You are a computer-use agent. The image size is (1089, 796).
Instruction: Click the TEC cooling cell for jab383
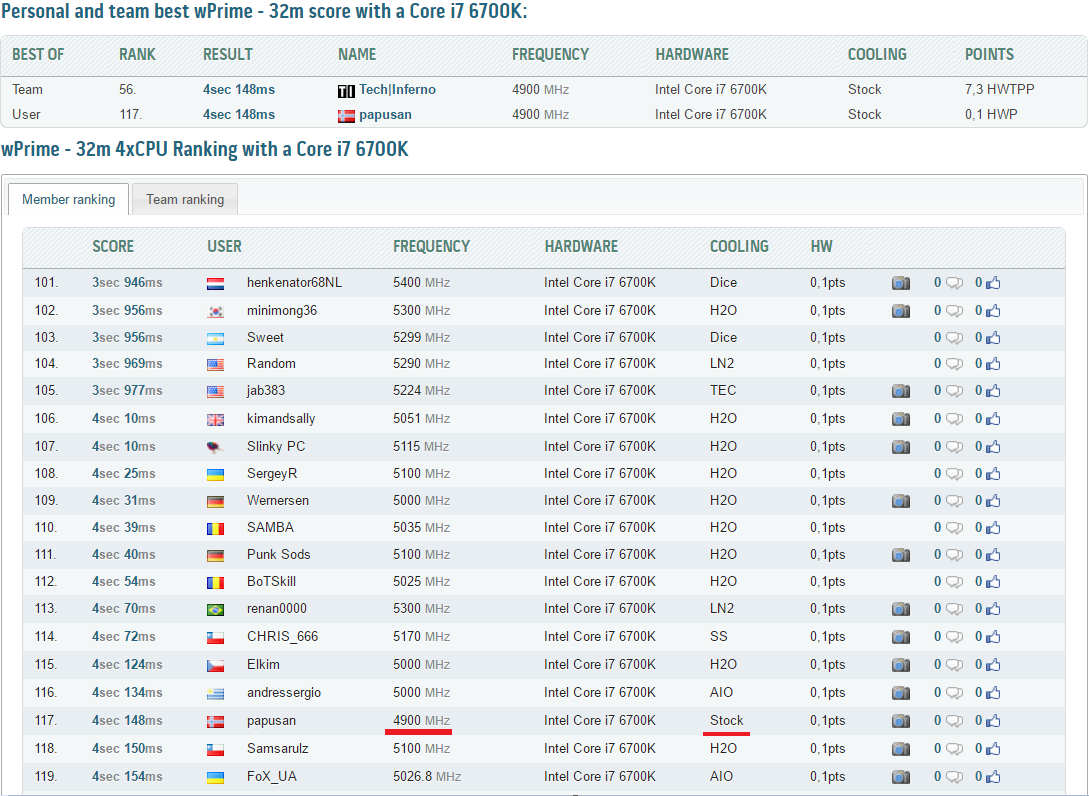(x=723, y=390)
